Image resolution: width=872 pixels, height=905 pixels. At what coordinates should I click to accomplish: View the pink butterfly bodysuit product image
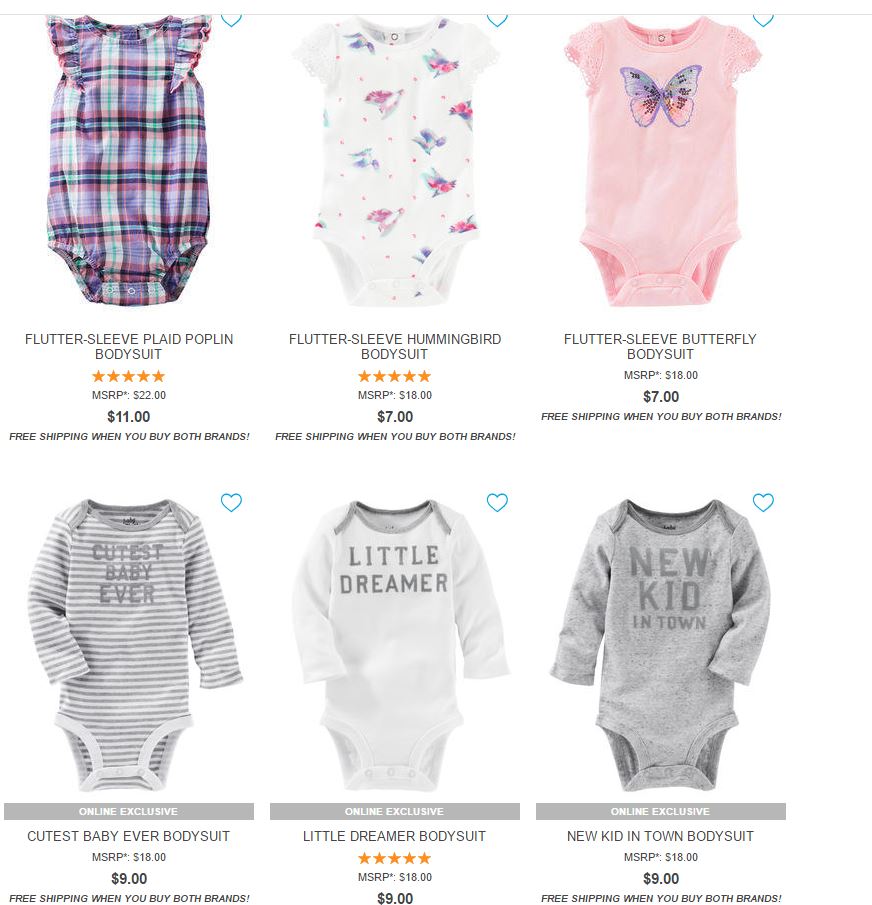662,160
